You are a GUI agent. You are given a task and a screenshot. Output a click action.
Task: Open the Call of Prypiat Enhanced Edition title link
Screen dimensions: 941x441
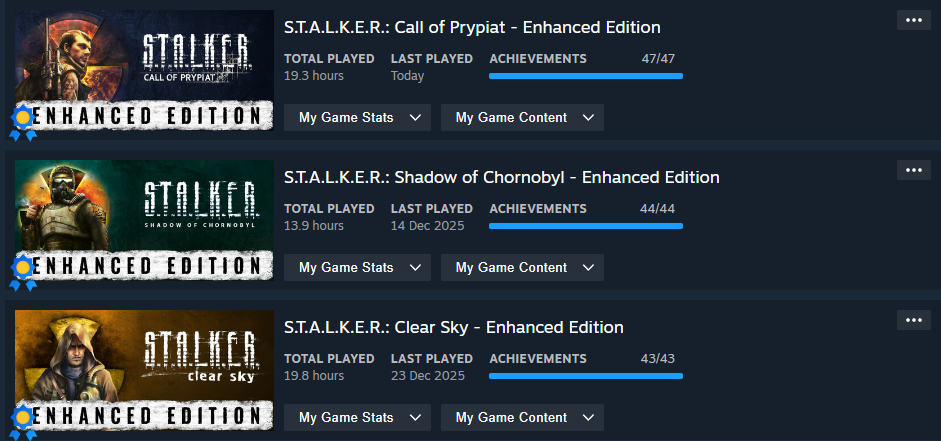[472, 27]
